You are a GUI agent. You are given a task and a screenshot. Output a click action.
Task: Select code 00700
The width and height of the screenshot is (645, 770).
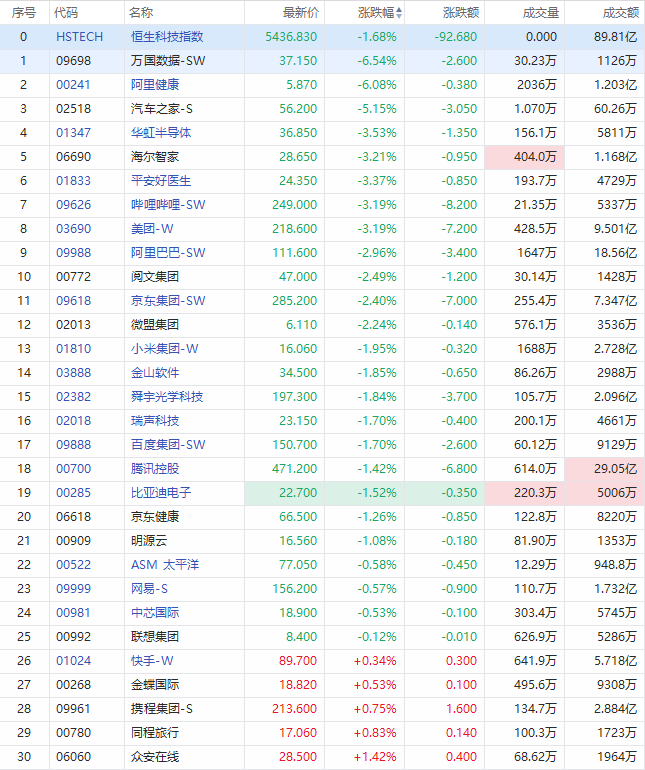point(73,469)
